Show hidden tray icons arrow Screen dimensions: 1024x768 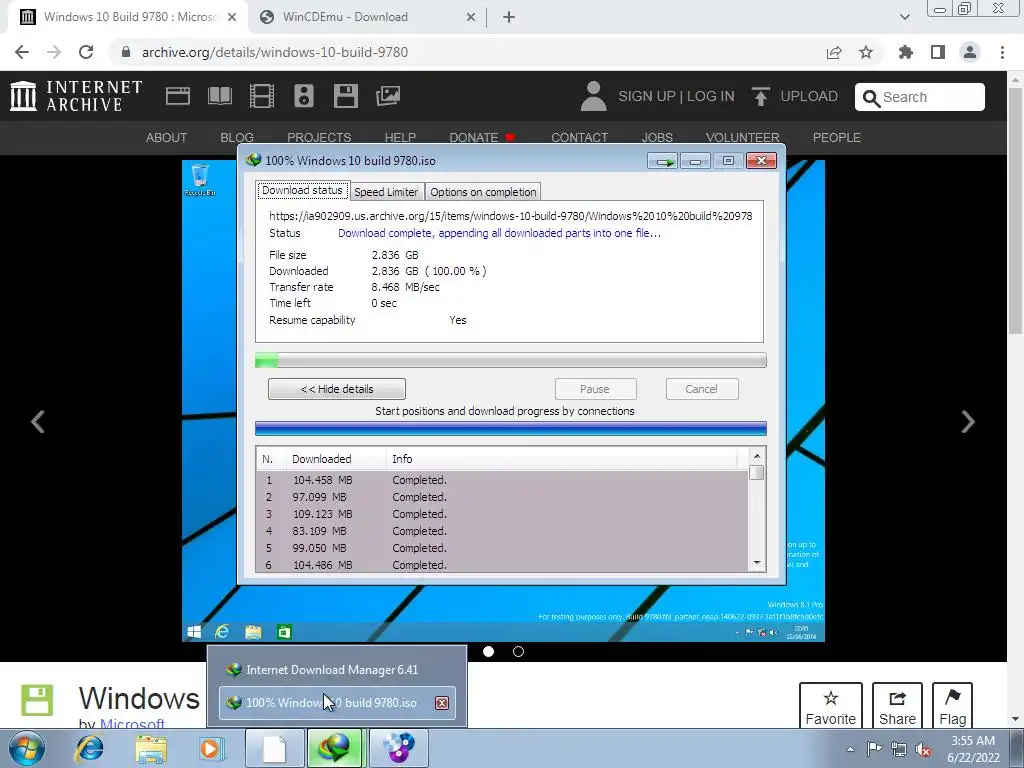[x=850, y=749]
